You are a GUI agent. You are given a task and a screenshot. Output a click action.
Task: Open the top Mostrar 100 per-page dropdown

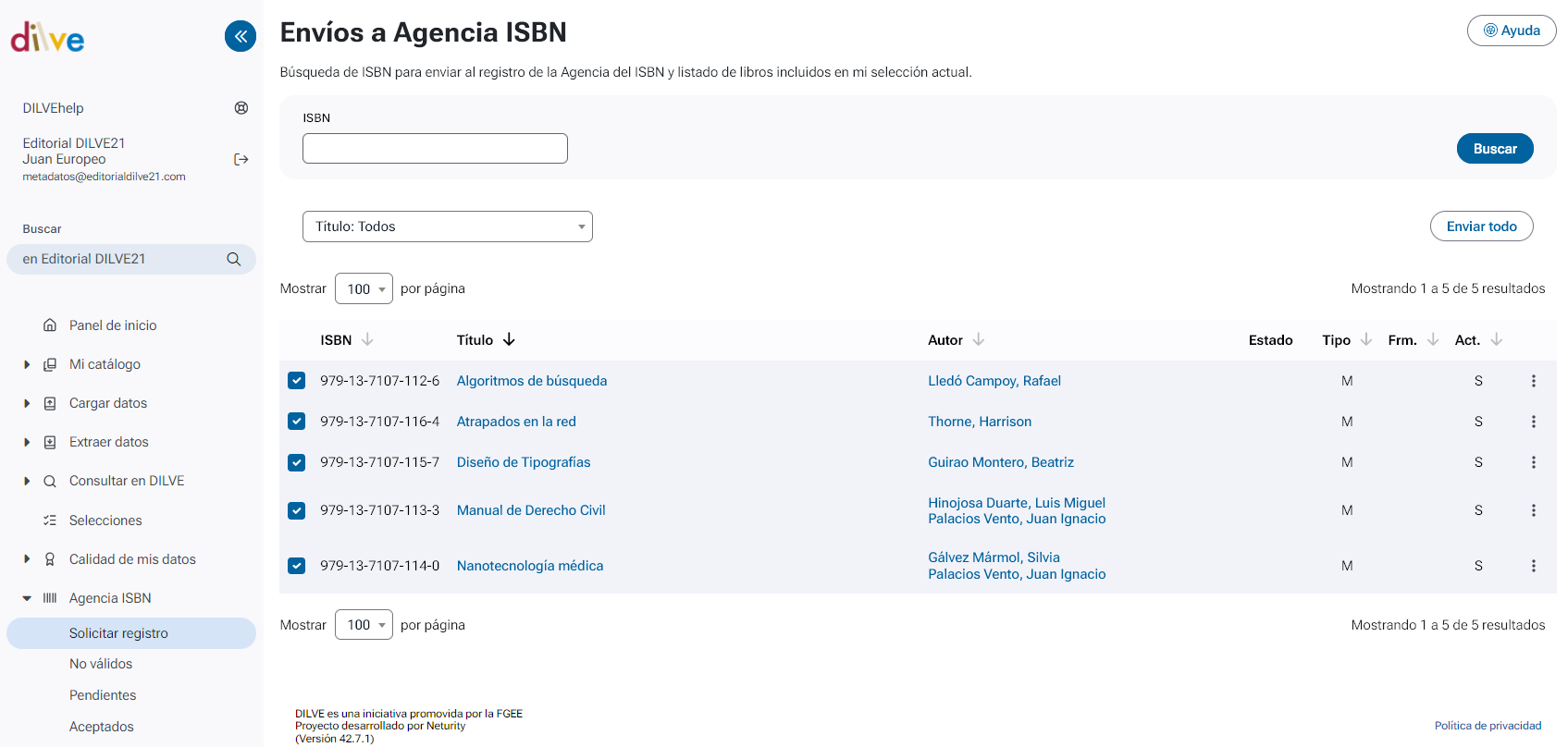point(364,288)
